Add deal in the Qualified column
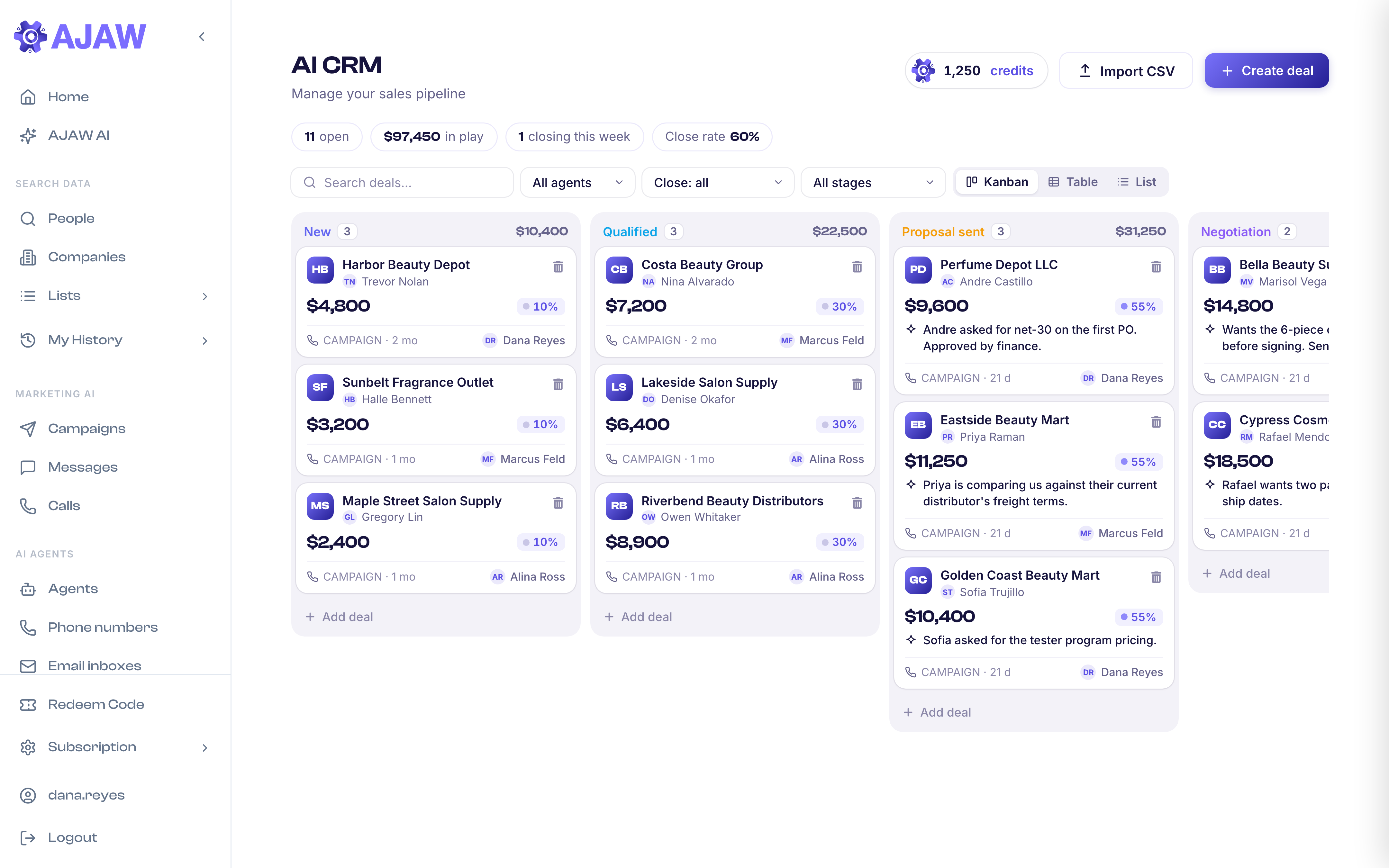1389x868 pixels. [638, 617]
